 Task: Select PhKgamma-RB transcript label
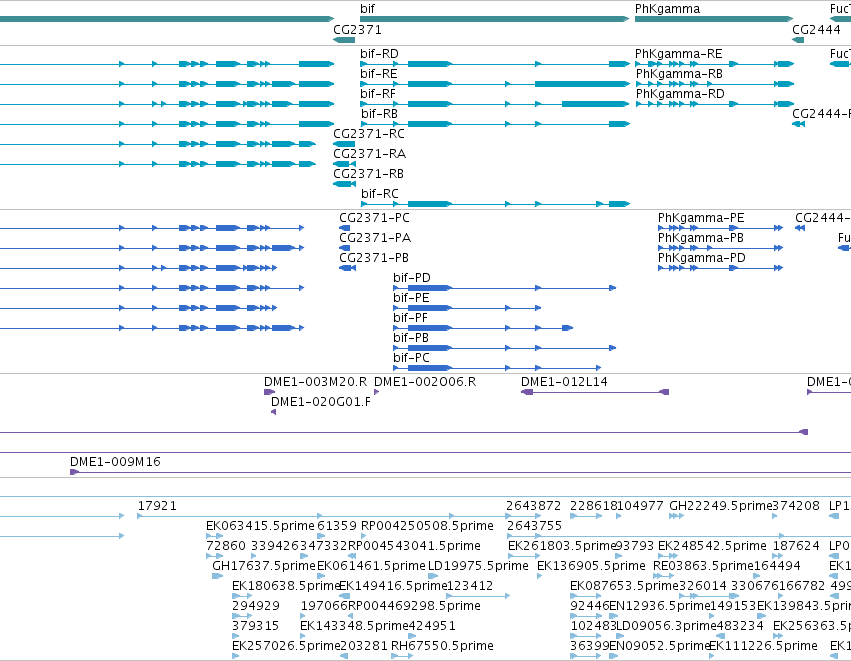[679, 74]
